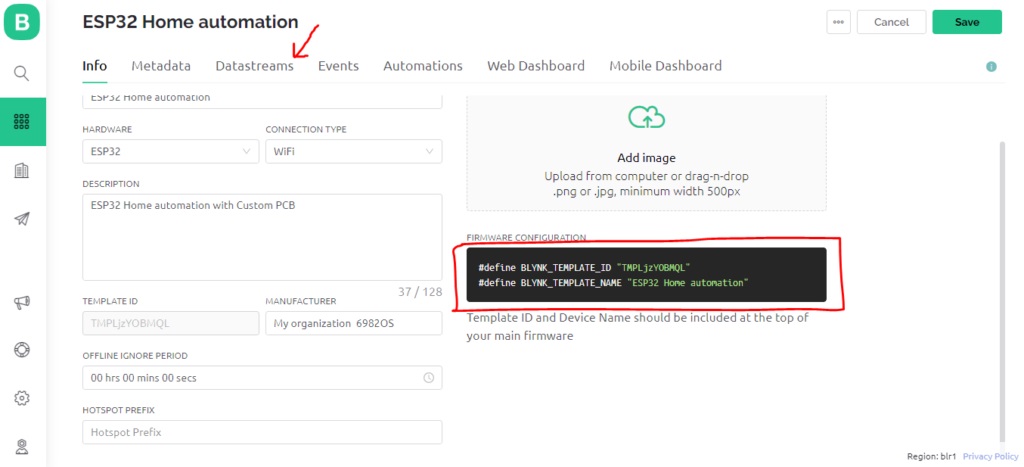Screen dimensions: 1024x467
Task: Click the lifebuoy help icon
Action: click(22, 349)
